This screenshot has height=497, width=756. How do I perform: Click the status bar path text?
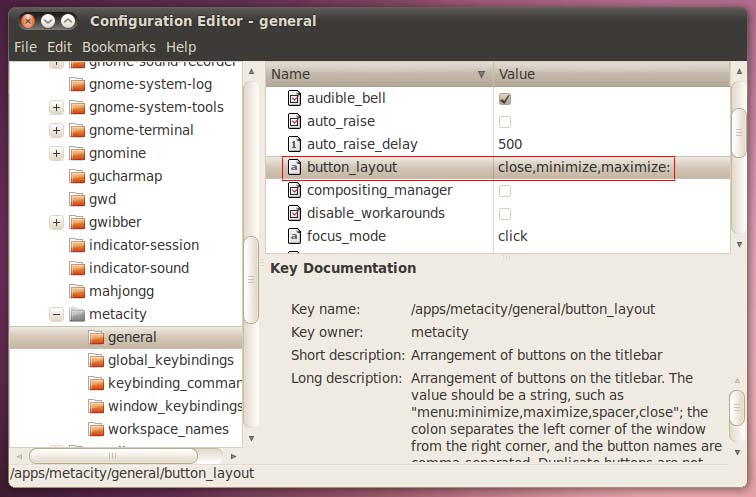pos(132,473)
